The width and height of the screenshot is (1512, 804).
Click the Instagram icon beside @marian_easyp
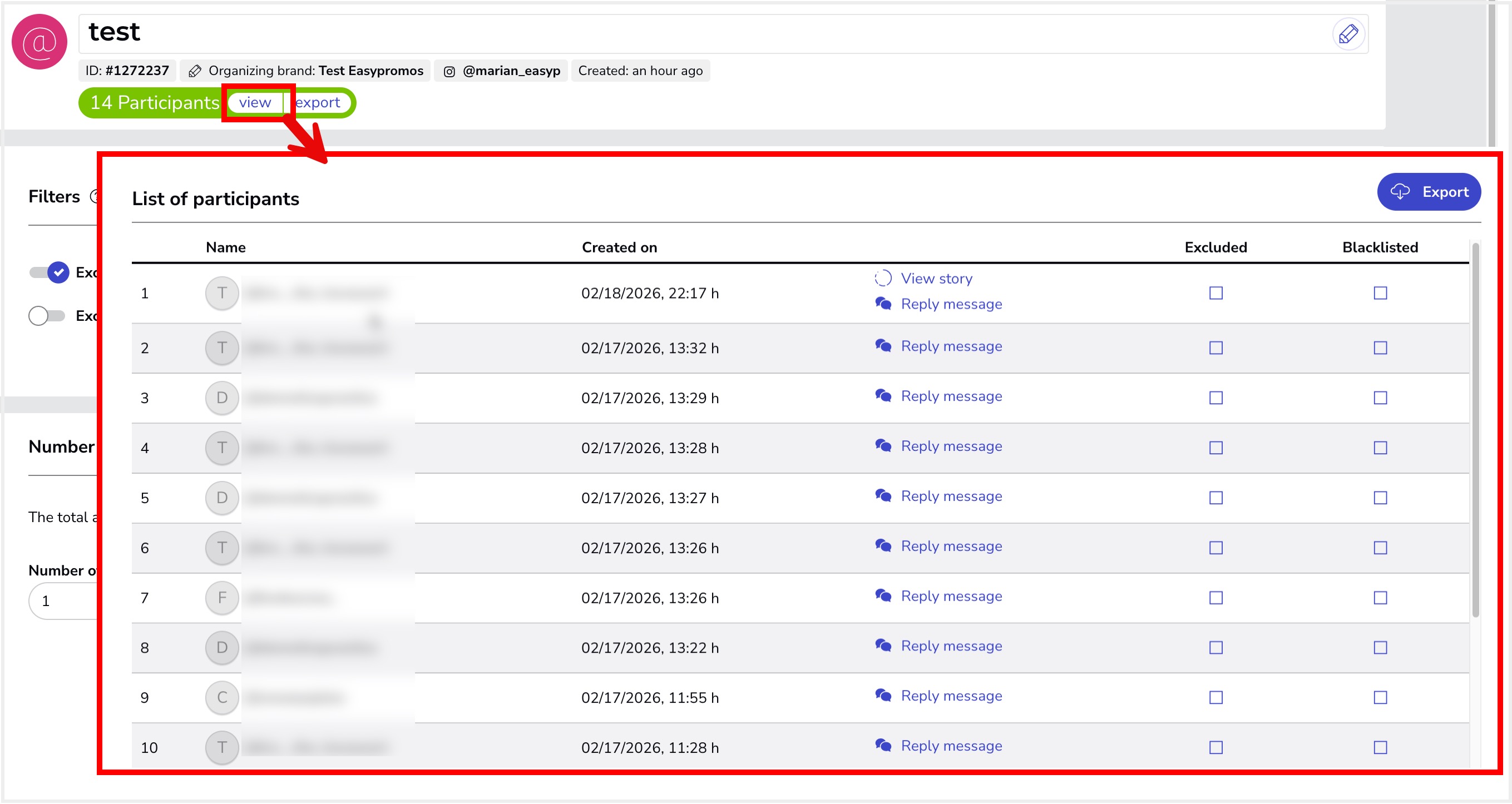pyautogui.click(x=449, y=72)
